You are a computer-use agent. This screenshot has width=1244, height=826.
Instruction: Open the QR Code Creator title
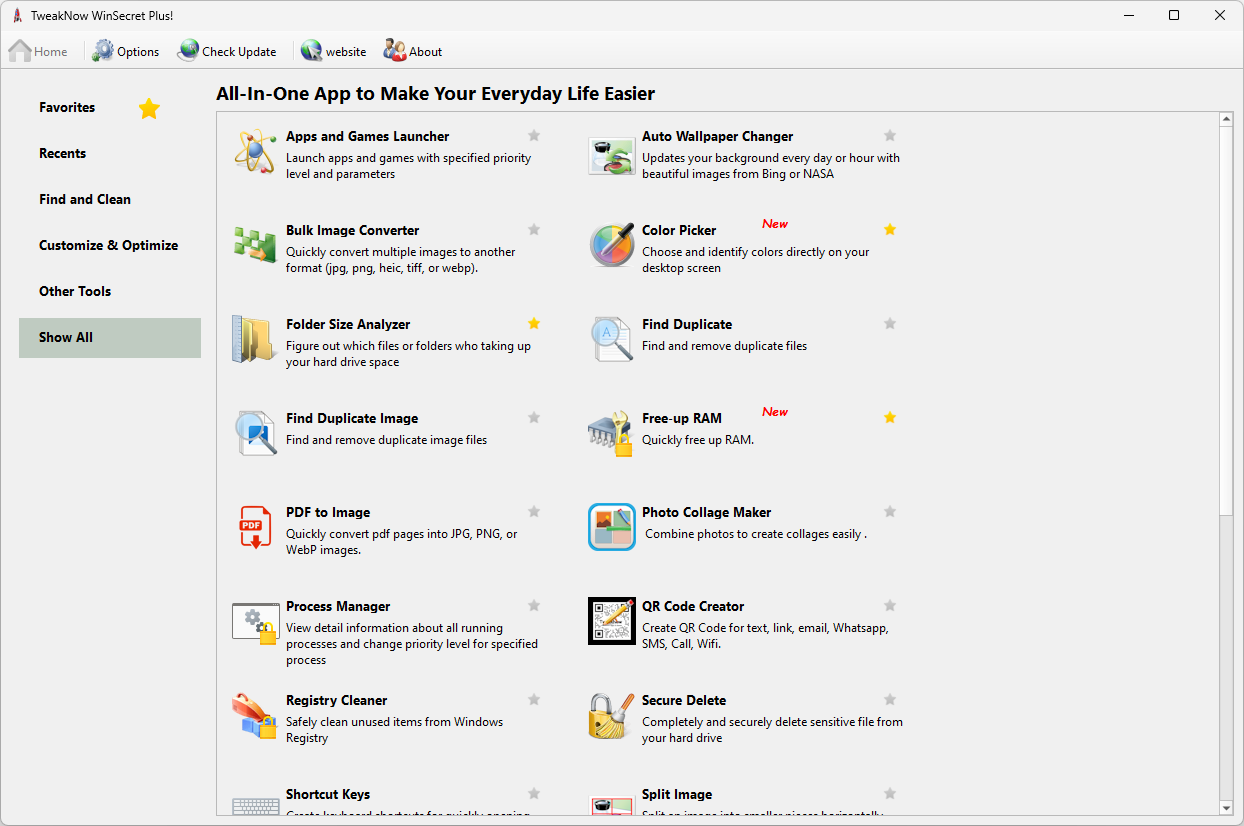click(693, 606)
